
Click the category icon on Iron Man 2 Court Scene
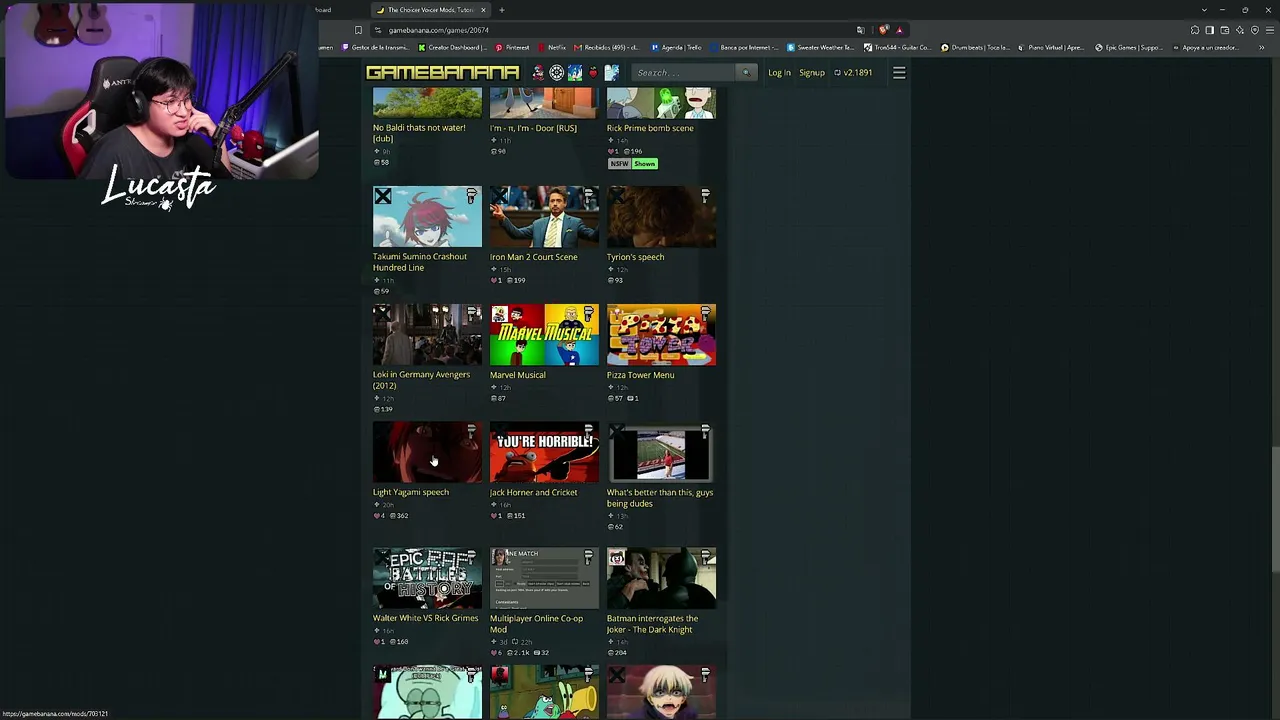coord(588,196)
